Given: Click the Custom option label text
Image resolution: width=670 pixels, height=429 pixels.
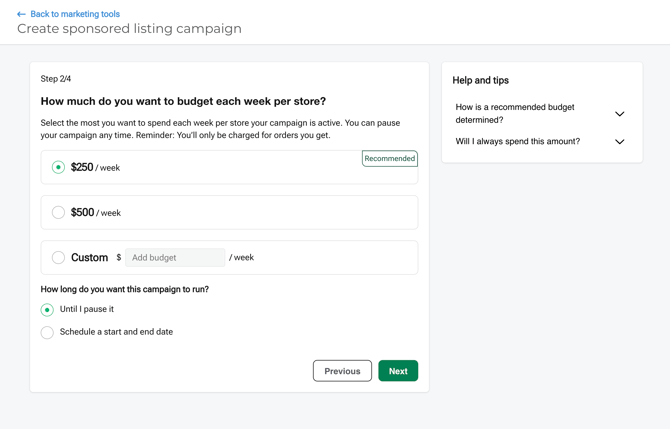Looking at the screenshot, I should click(89, 258).
